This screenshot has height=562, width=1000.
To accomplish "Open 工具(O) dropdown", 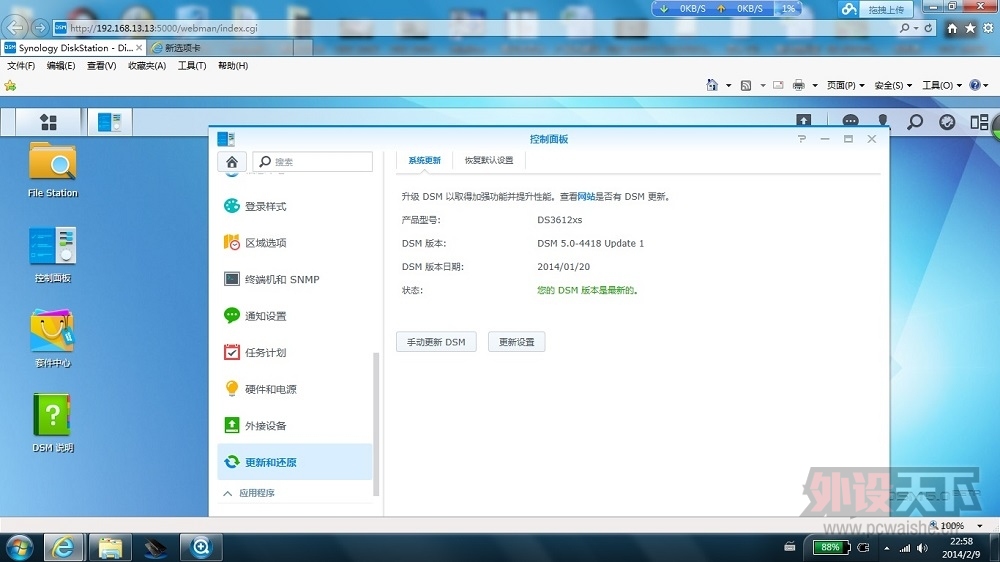I will (942, 85).
